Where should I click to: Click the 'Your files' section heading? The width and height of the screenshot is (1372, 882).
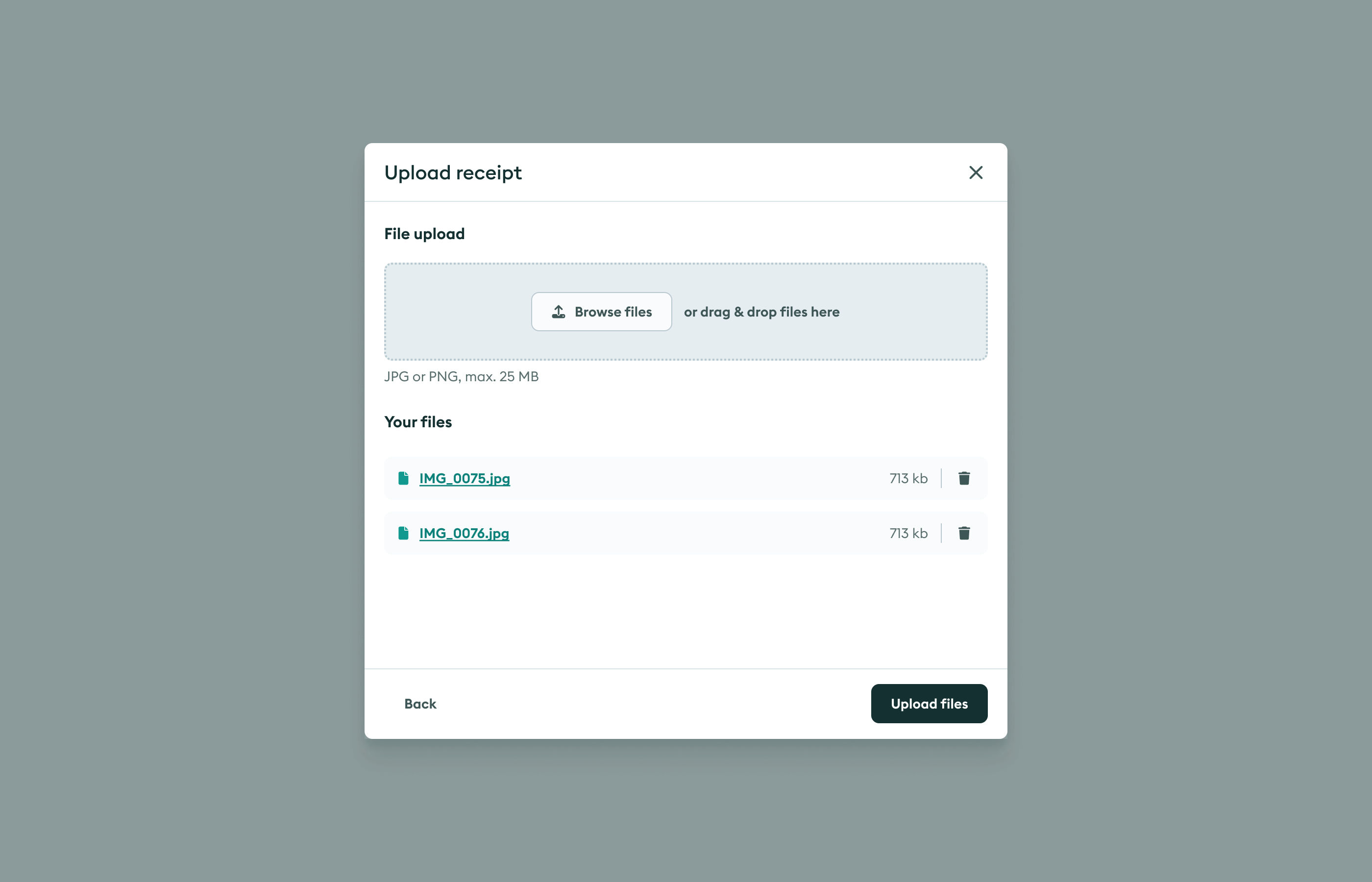pyautogui.click(x=418, y=421)
